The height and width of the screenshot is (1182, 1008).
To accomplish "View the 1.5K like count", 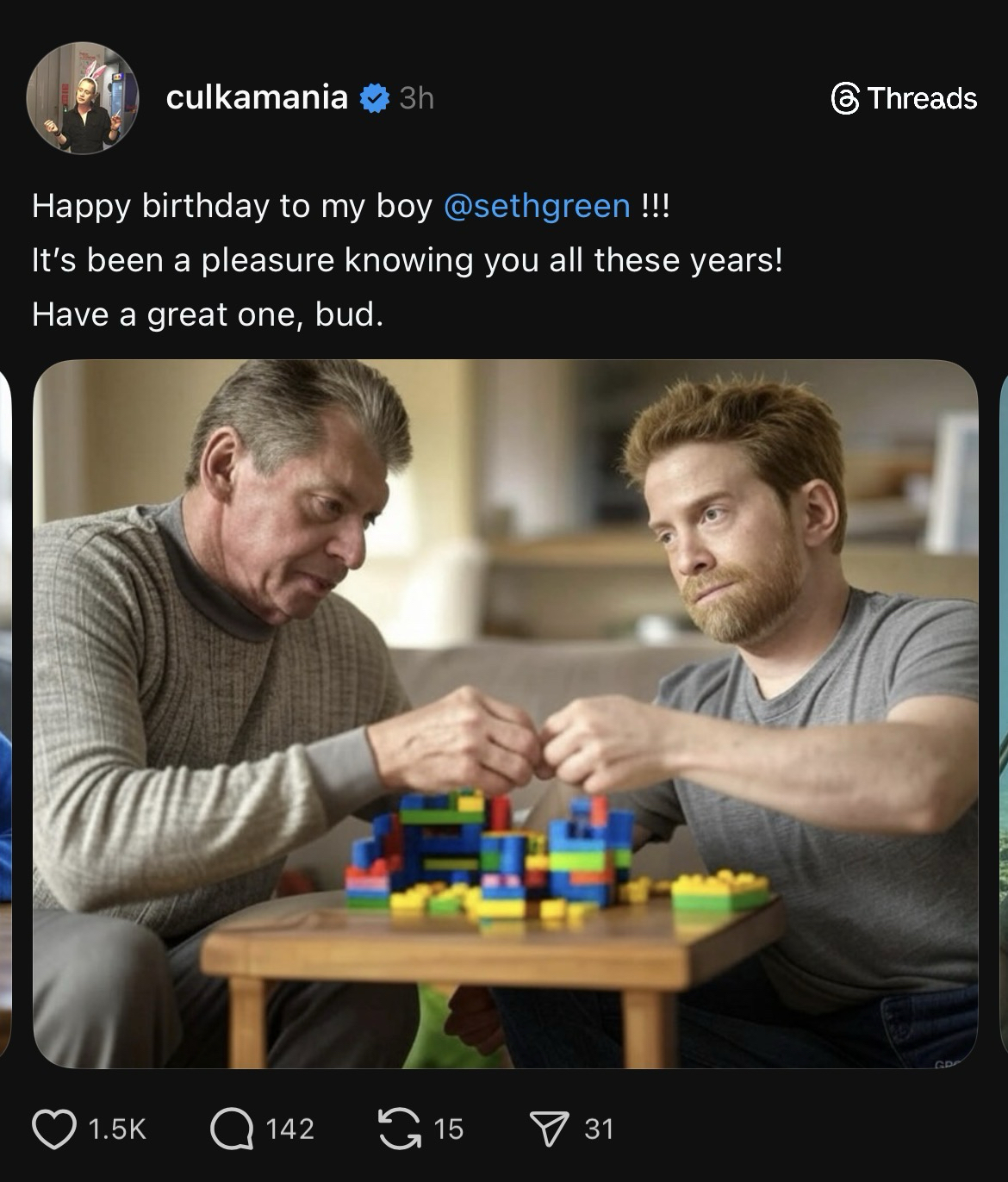I will [118, 1129].
